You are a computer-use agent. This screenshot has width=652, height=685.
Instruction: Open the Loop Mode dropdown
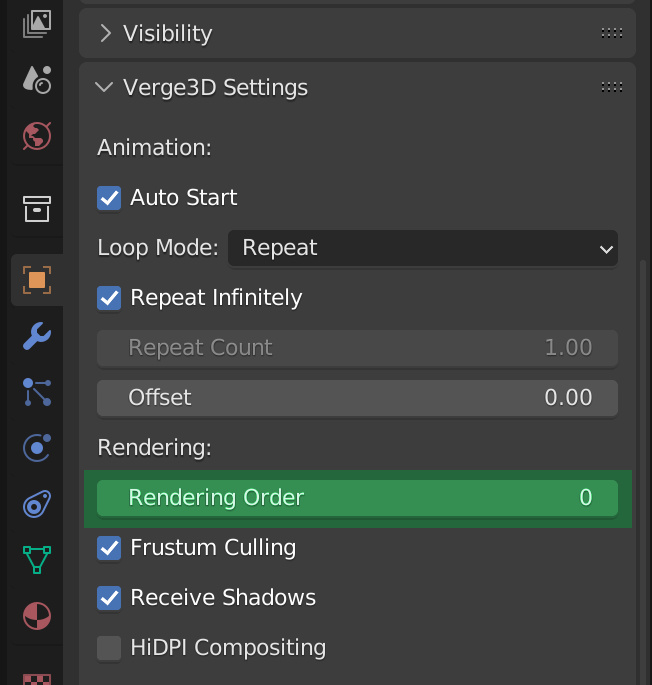(x=422, y=248)
